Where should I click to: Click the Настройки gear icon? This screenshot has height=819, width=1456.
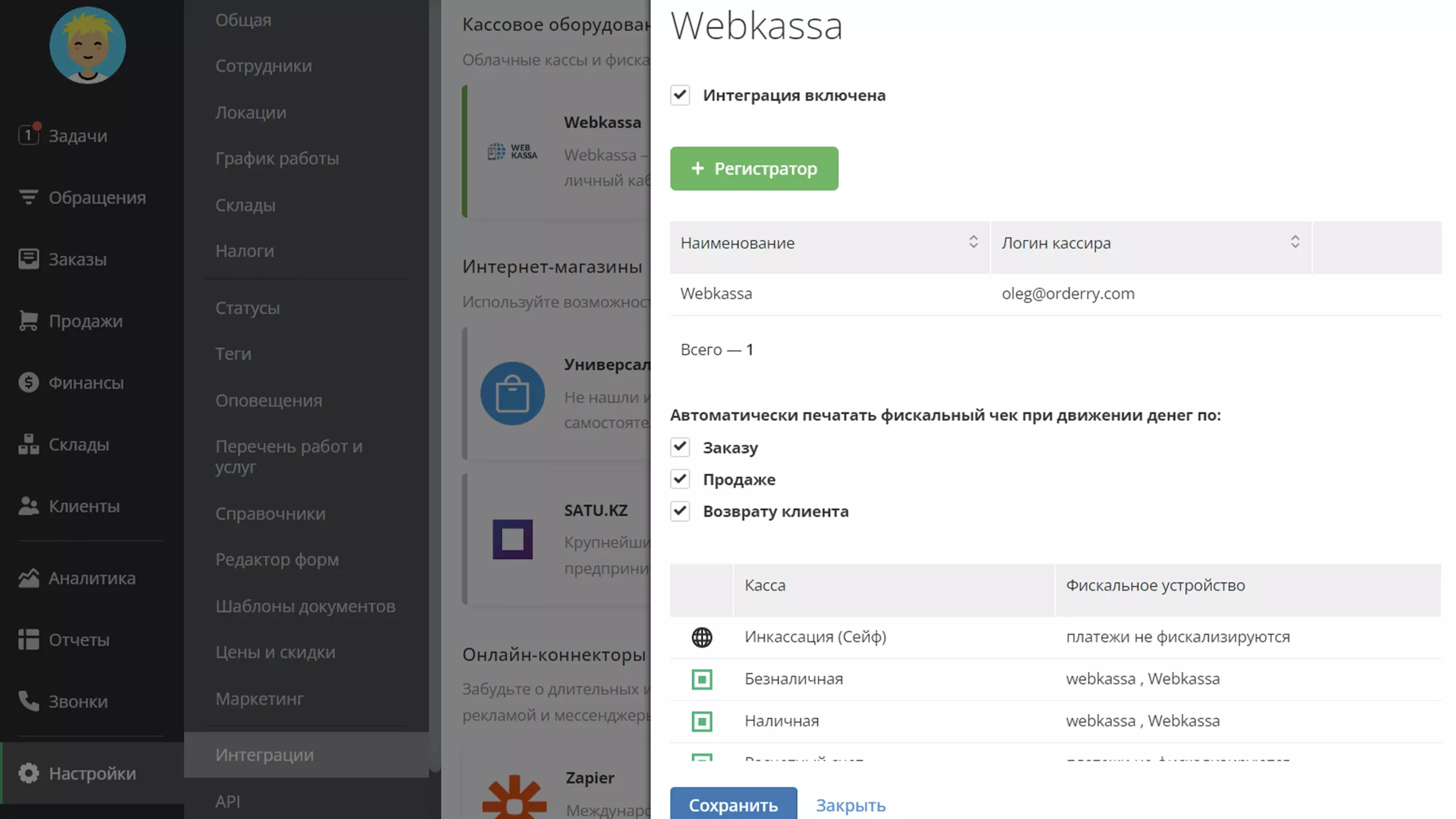(28, 773)
